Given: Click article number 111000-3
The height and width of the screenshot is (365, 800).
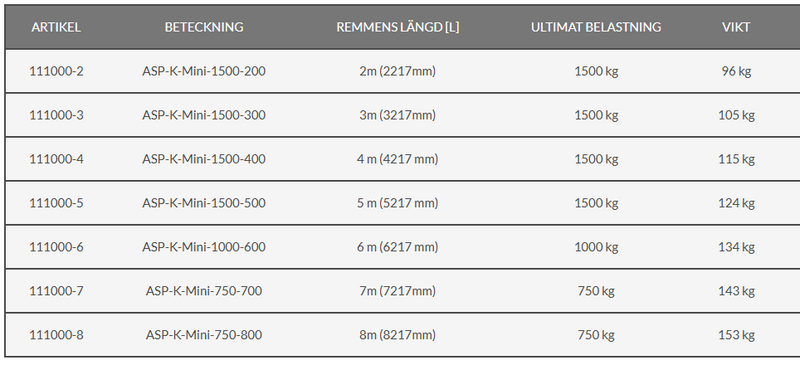Looking at the screenshot, I should tap(56, 115).
